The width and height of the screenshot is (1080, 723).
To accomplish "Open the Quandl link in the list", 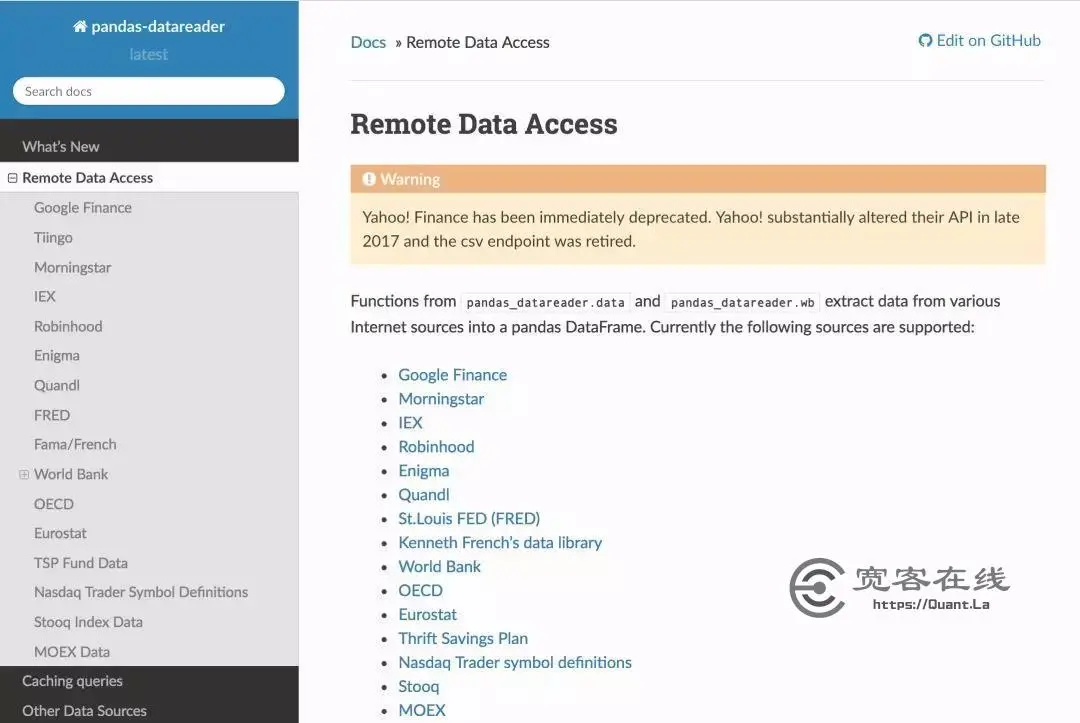I will point(424,495).
